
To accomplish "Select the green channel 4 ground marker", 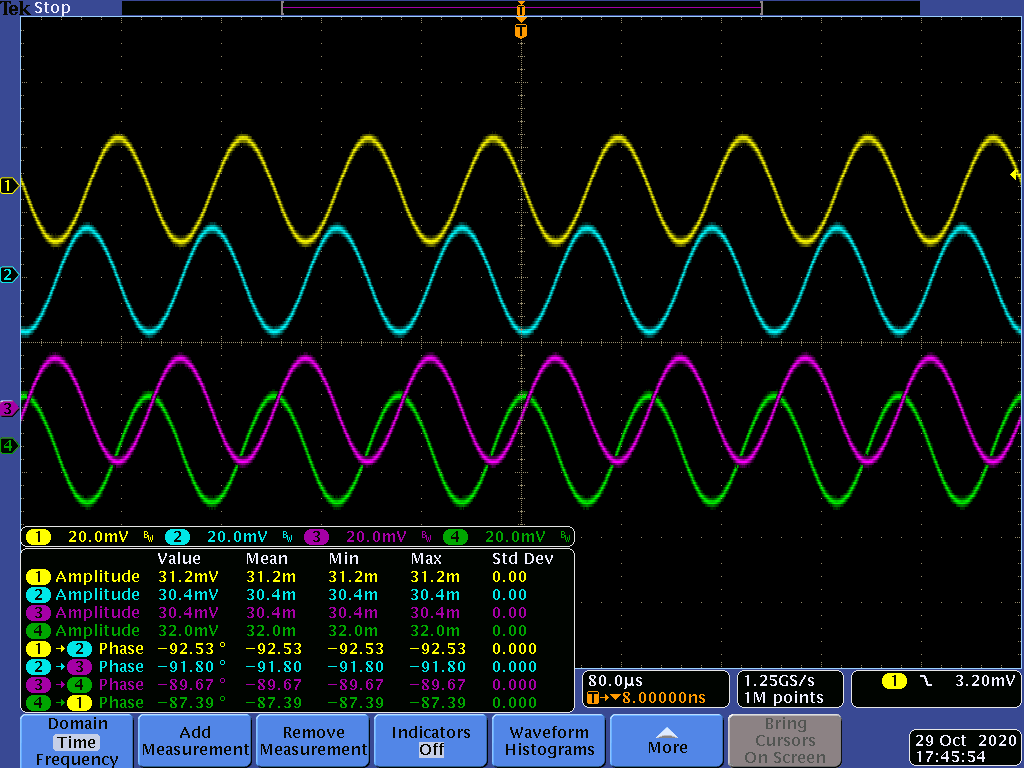I will click(9, 446).
